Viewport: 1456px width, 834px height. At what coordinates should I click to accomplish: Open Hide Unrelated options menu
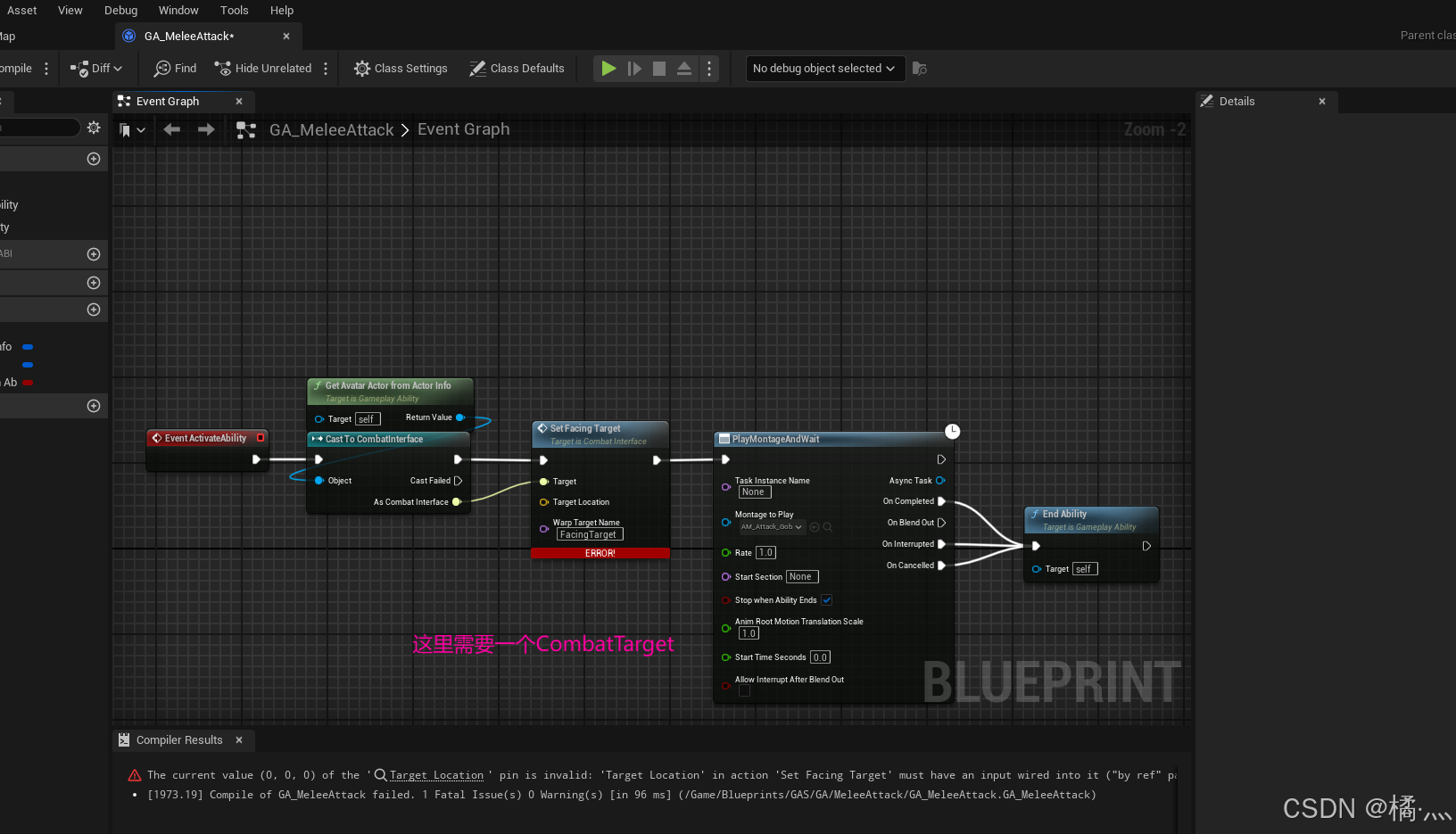pyautogui.click(x=326, y=69)
